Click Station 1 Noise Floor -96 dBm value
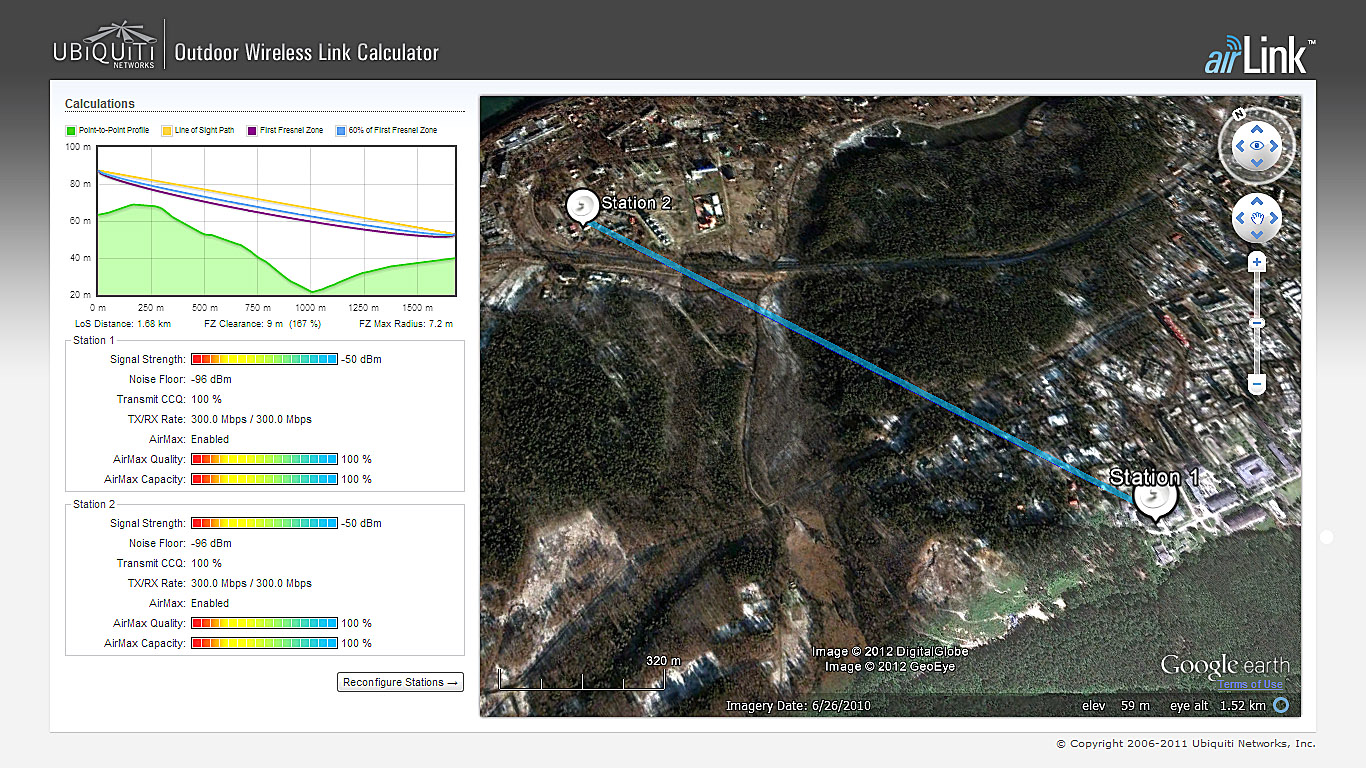 click(x=211, y=379)
